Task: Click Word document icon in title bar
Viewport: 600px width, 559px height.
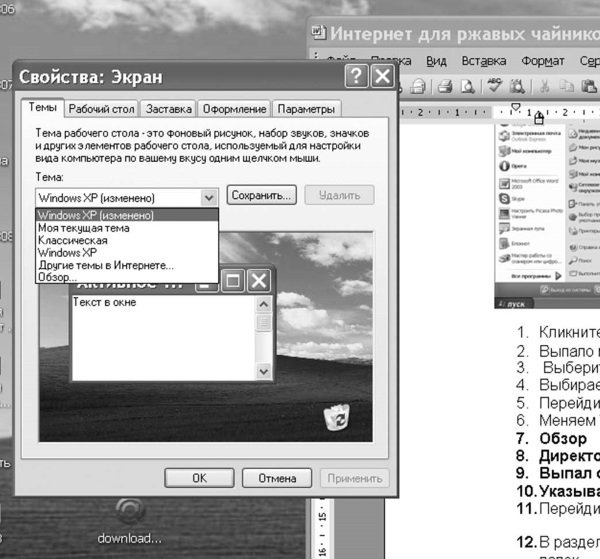Action: click(318, 33)
